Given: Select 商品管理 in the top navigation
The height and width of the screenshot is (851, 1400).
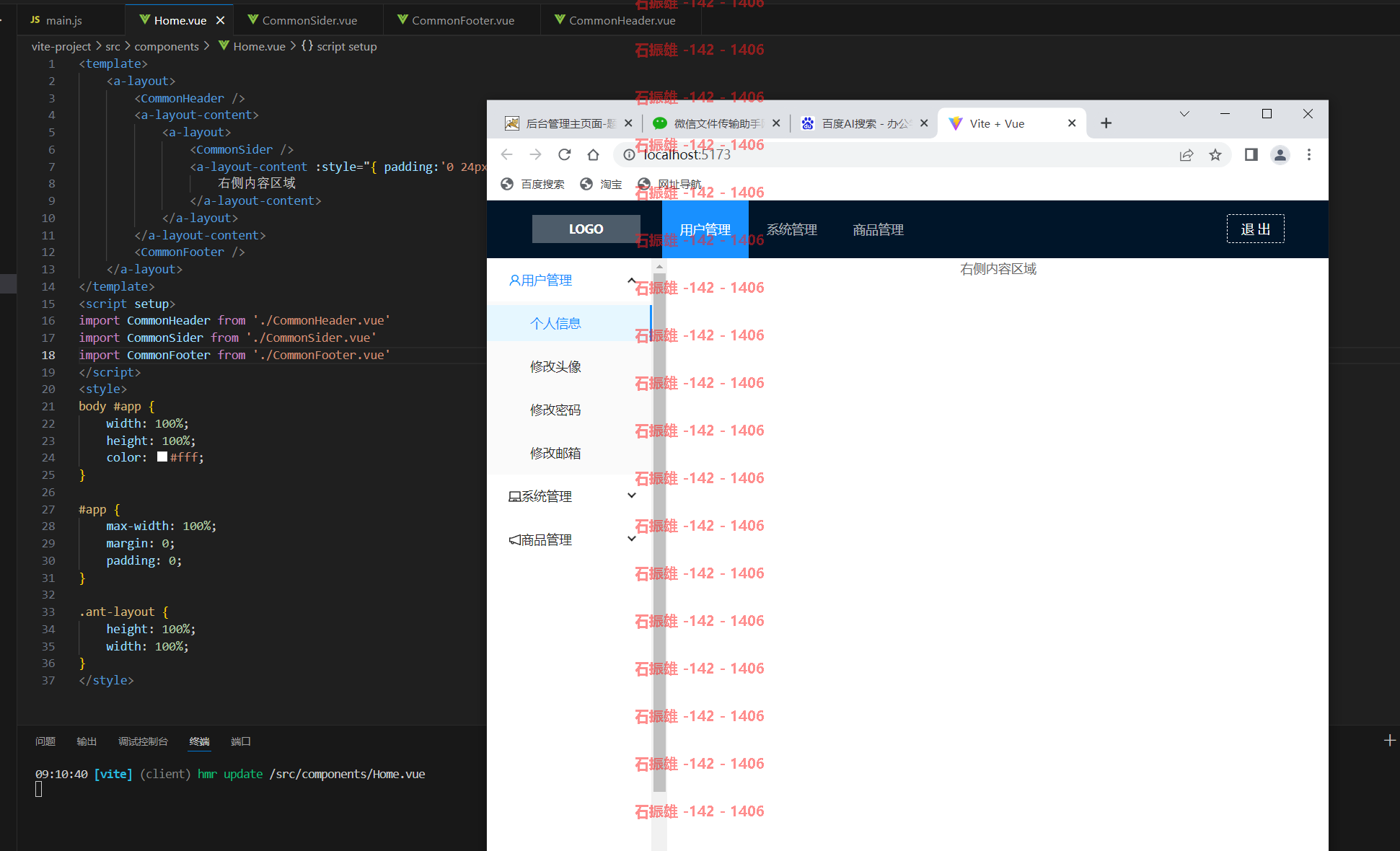Looking at the screenshot, I should coord(878,229).
